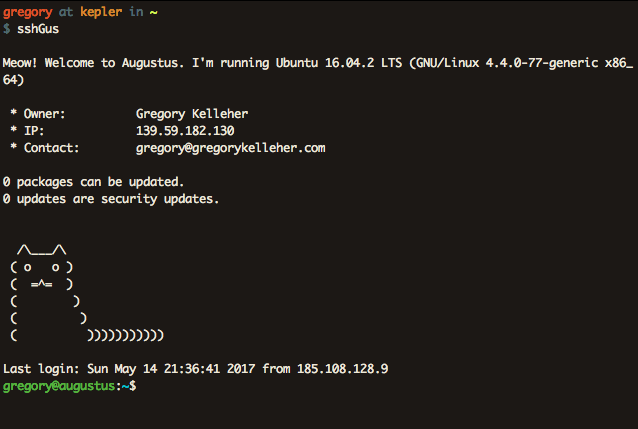The image size is (638, 429).
Task: Click the ASCII cat's nose and whiskers
Action: point(42,285)
